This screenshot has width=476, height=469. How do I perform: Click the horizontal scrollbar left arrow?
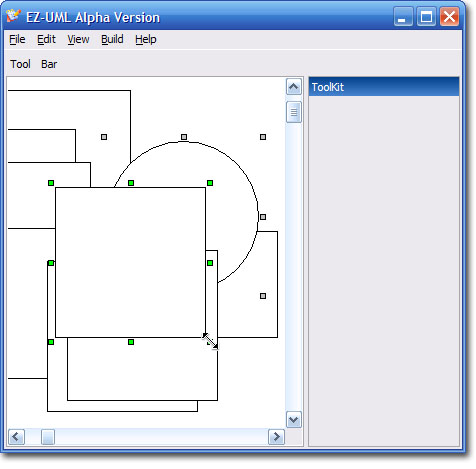click(x=16, y=437)
